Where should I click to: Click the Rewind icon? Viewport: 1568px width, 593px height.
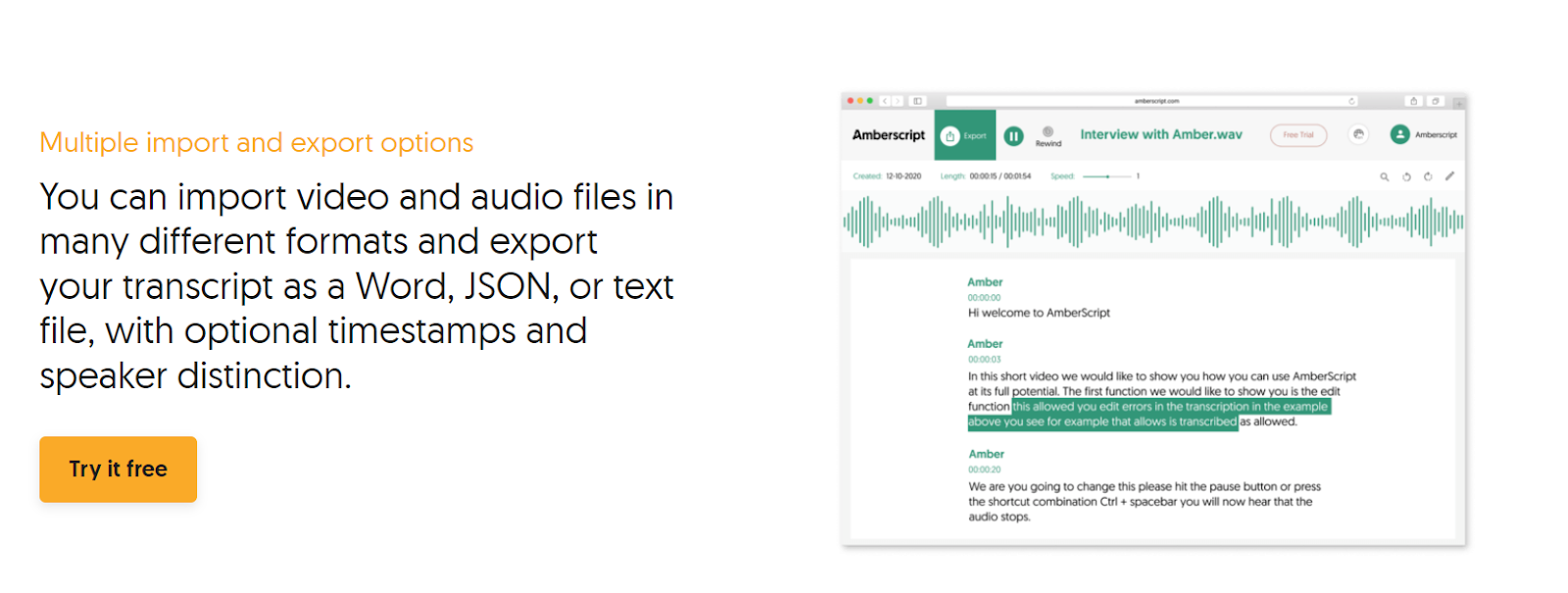pos(1048,132)
